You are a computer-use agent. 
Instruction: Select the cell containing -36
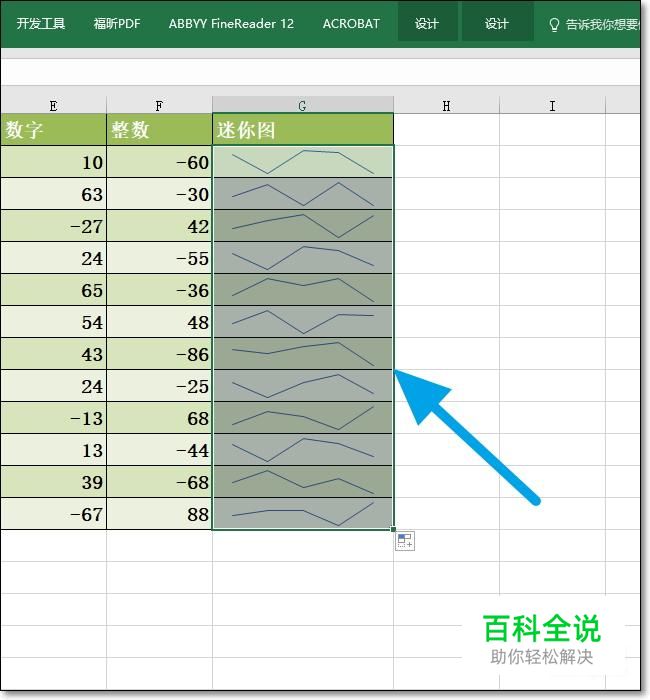[159, 290]
